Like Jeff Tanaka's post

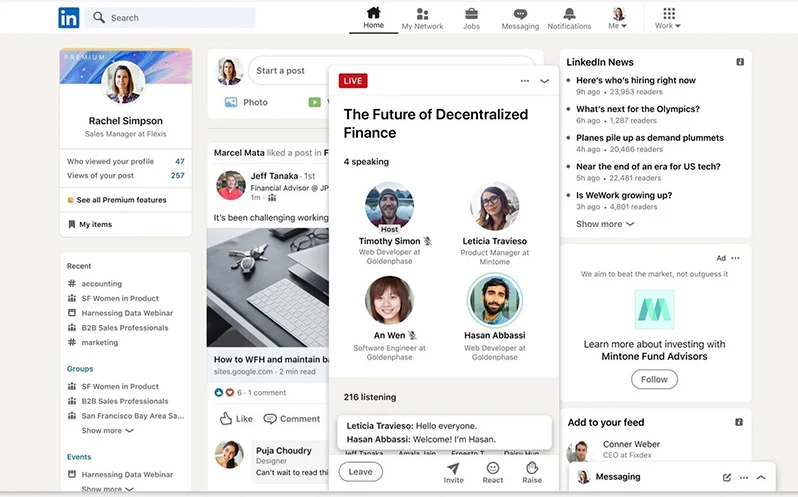[236, 419]
